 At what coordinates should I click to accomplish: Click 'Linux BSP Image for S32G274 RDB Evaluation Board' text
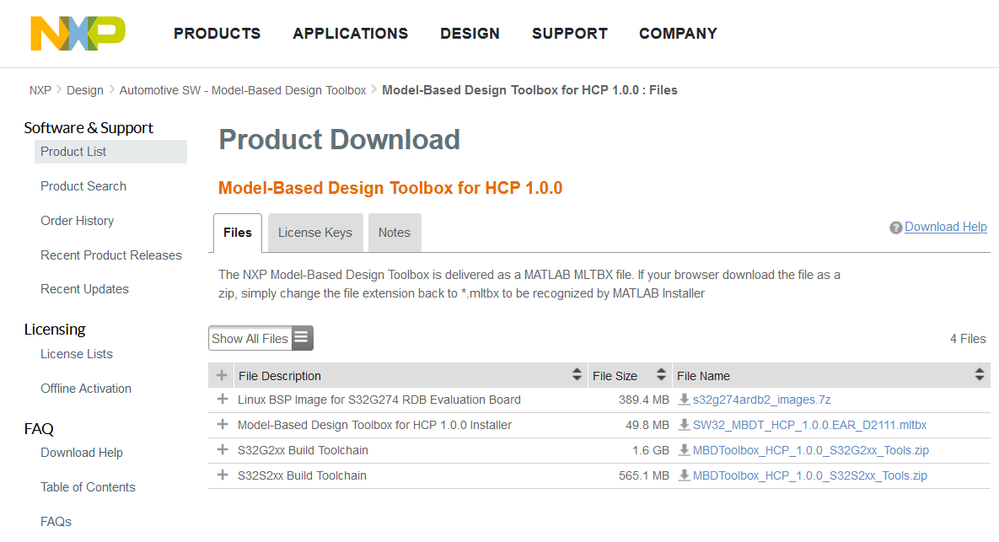(379, 400)
